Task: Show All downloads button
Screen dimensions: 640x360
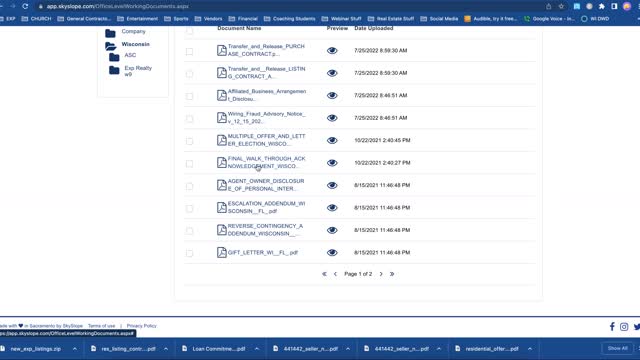Action: 618,348
